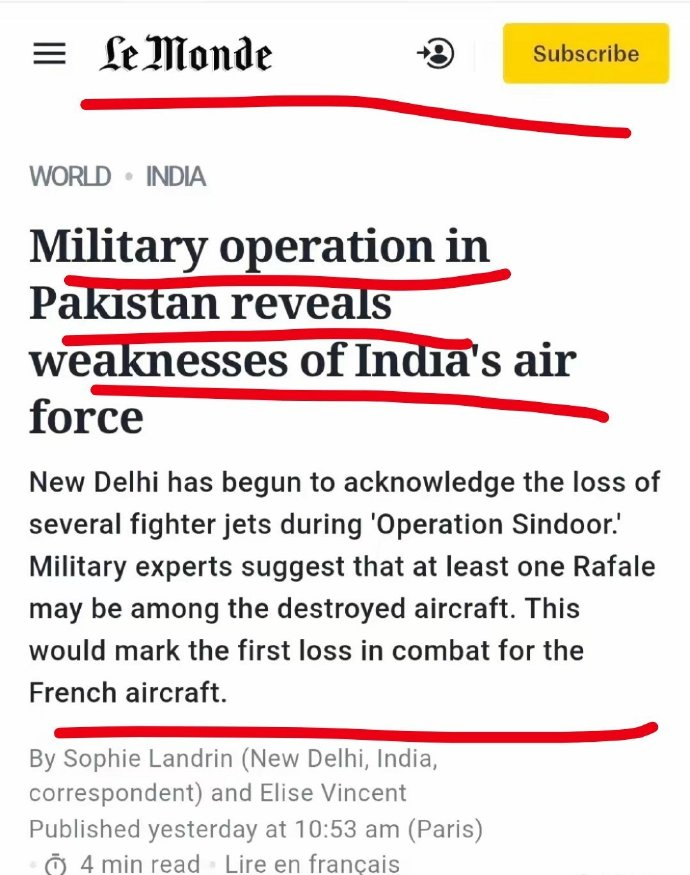
Task: Click the dot separator between WORLD and INDIA
Action: 128,178
